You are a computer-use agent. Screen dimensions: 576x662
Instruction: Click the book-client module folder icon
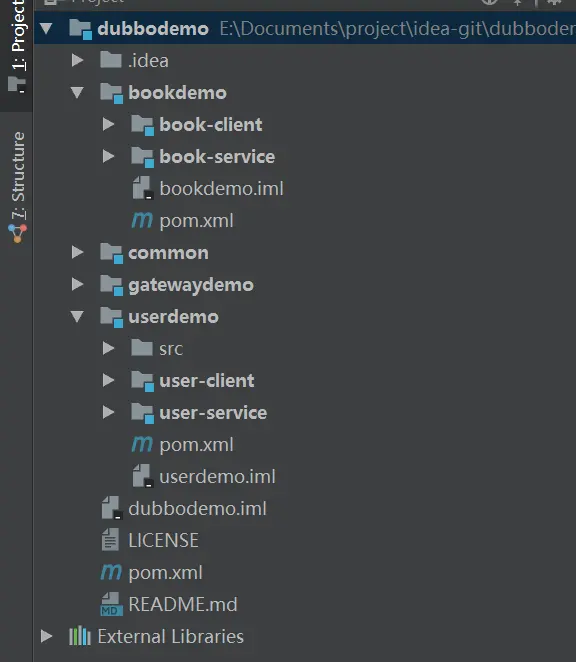coord(142,125)
